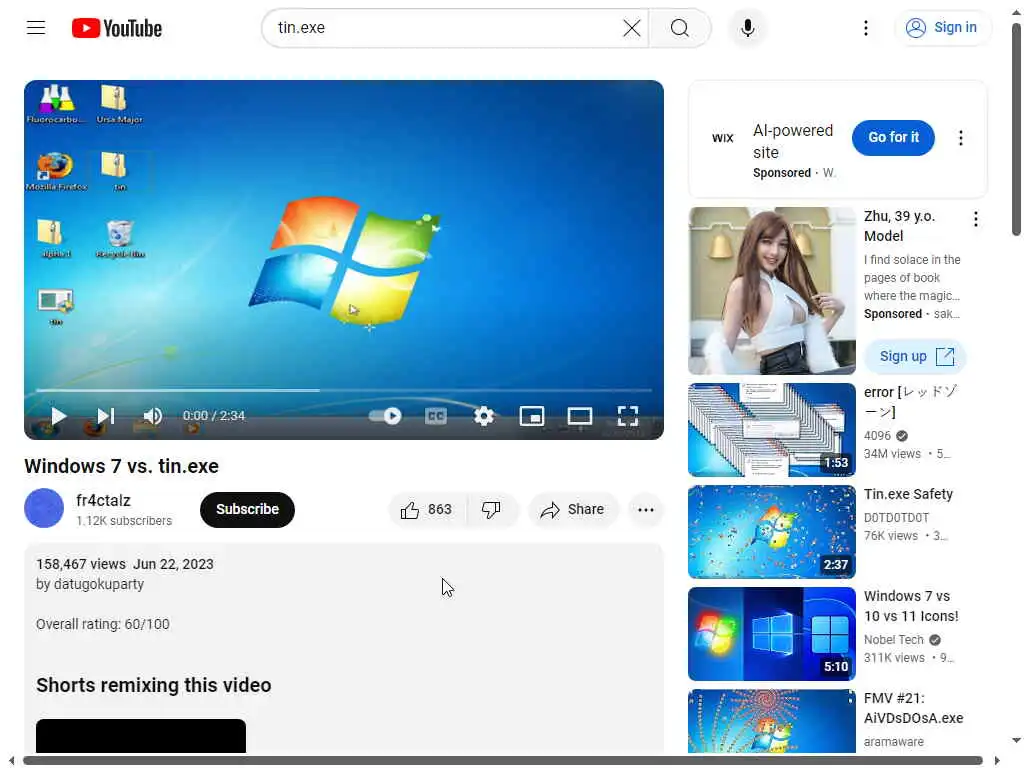Viewport: 1024px width, 768px height.
Task: Skip to the next video
Action: tap(106, 416)
